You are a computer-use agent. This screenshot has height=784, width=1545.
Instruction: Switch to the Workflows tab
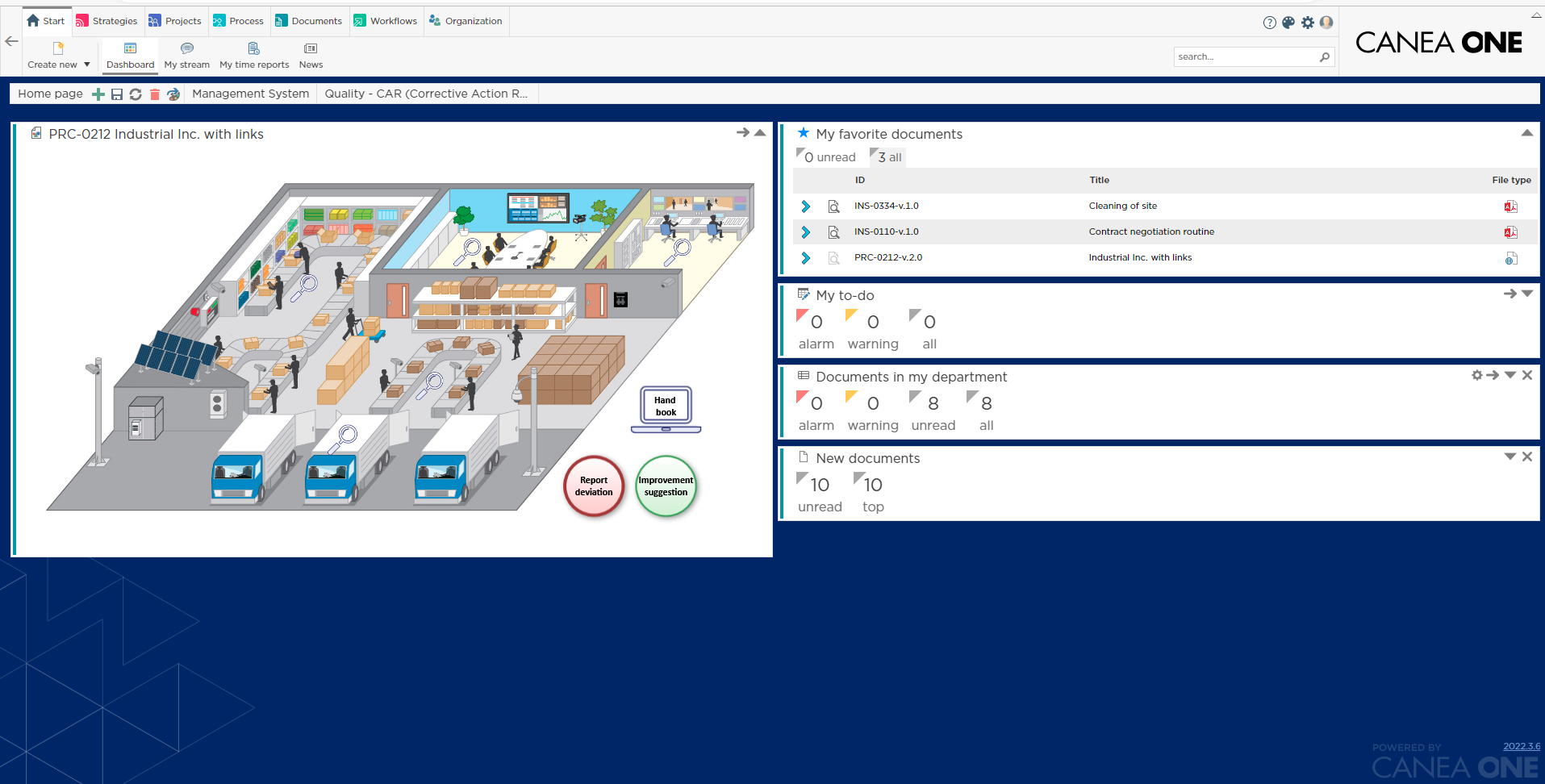coord(386,20)
